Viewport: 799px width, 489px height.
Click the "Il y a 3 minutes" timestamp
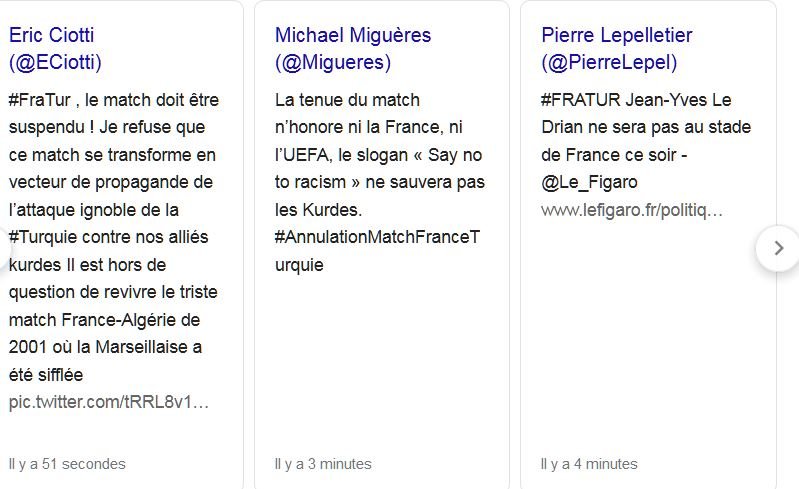(x=323, y=464)
